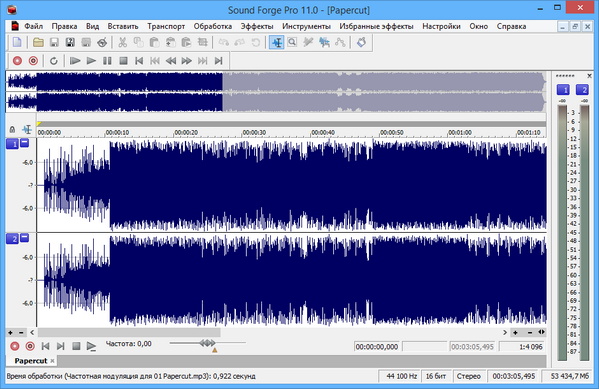Toggle Loop Playback in the transport toolbar

click(54, 61)
